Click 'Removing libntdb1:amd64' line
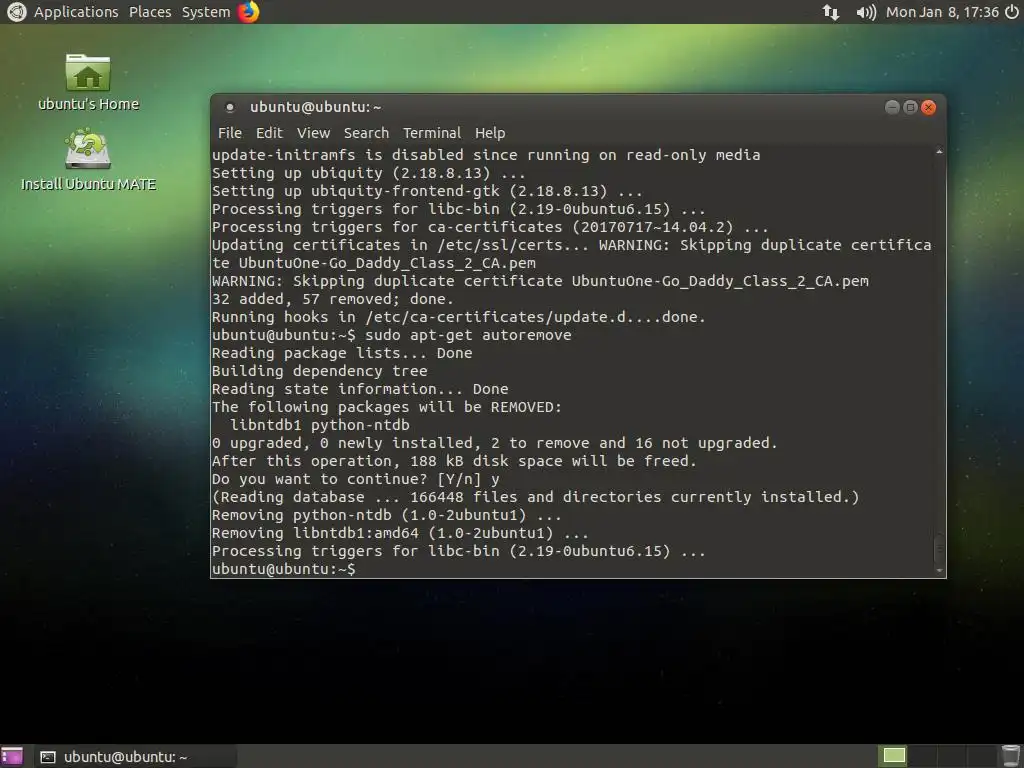 tap(400, 533)
